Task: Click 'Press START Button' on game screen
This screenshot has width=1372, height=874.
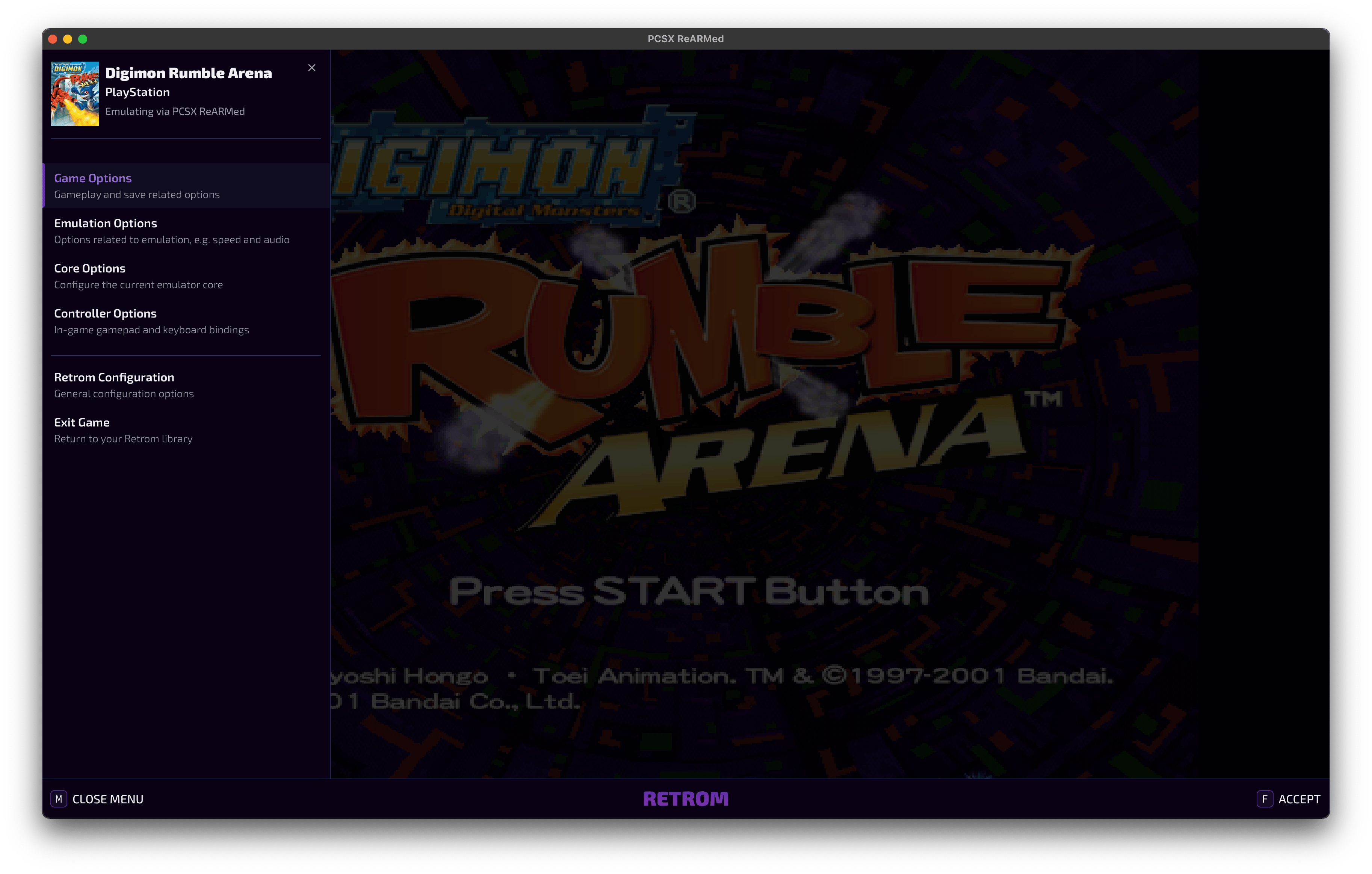Action: [x=689, y=591]
